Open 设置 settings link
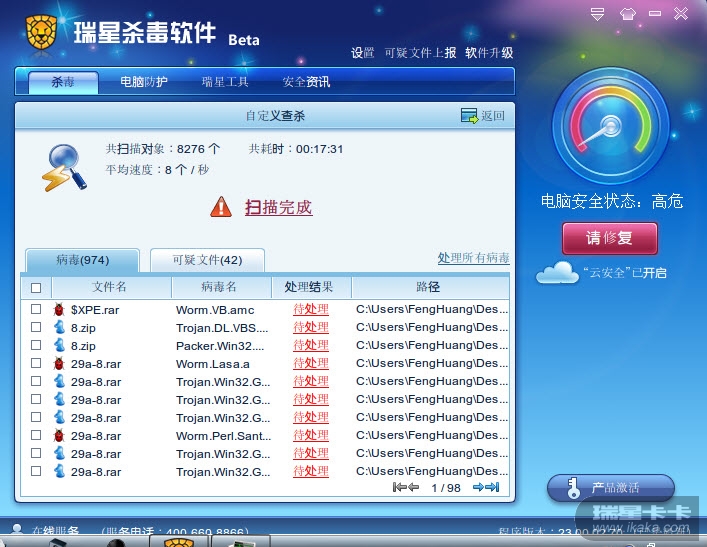The width and height of the screenshot is (707, 547). [x=363, y=53]
